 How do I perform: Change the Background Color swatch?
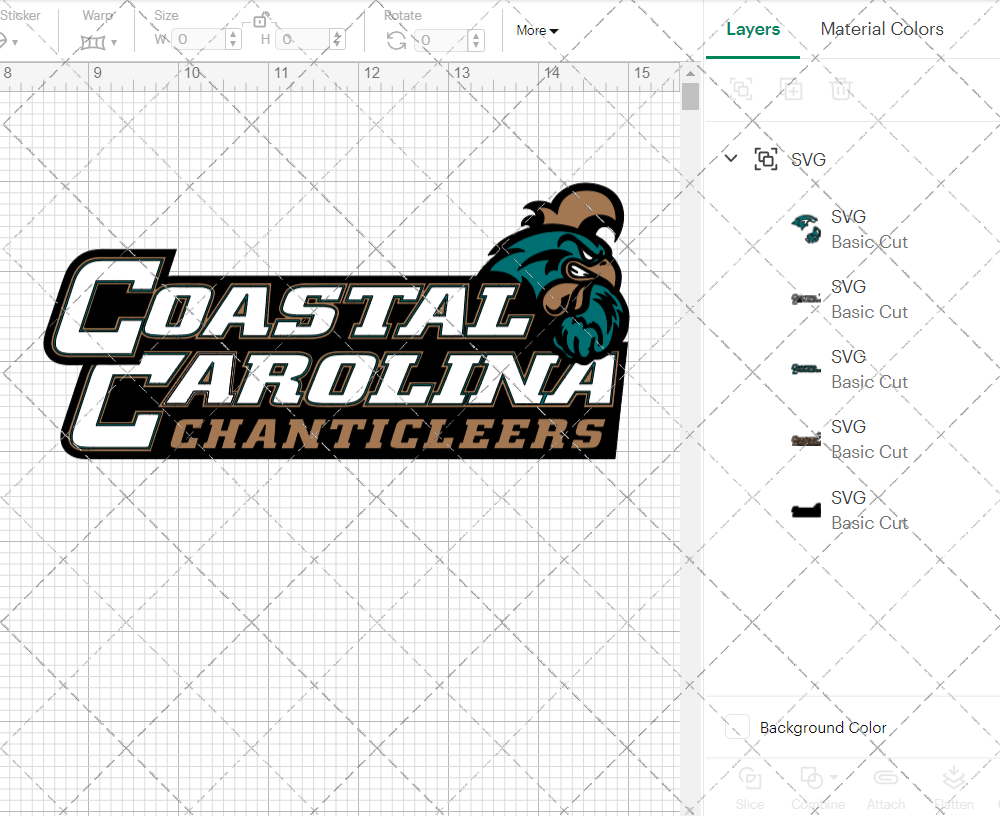(x=736, y=728)
